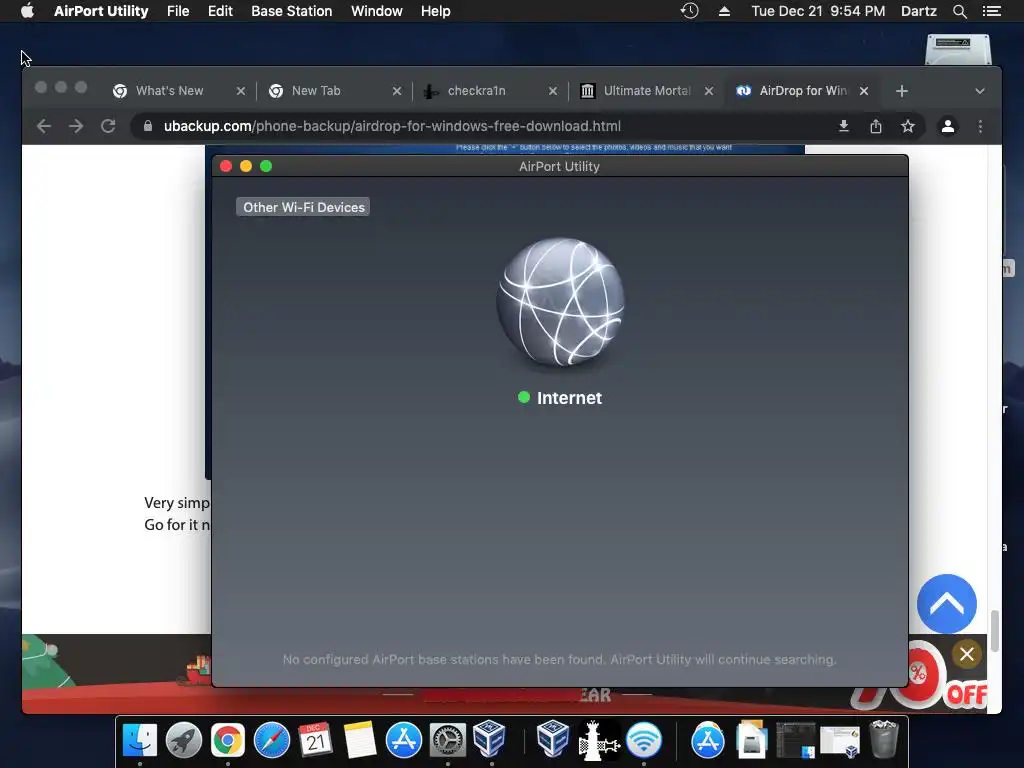Screen dimensions: 1024x768
Task: Click Chrome forward arrow
Action: (x=76, y=126)
